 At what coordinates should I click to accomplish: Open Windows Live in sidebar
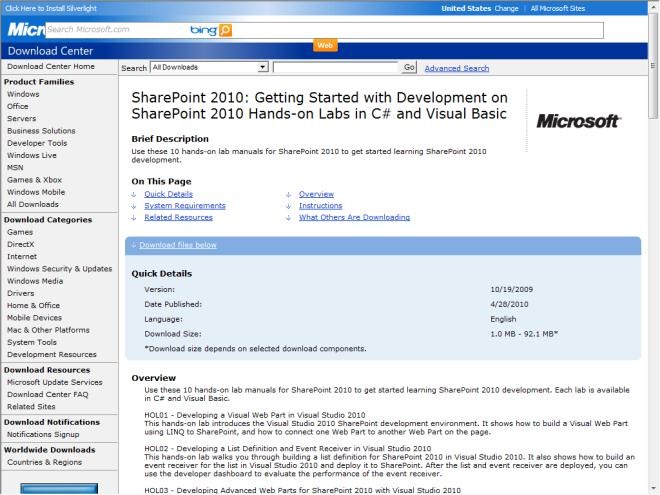(32, 155)
